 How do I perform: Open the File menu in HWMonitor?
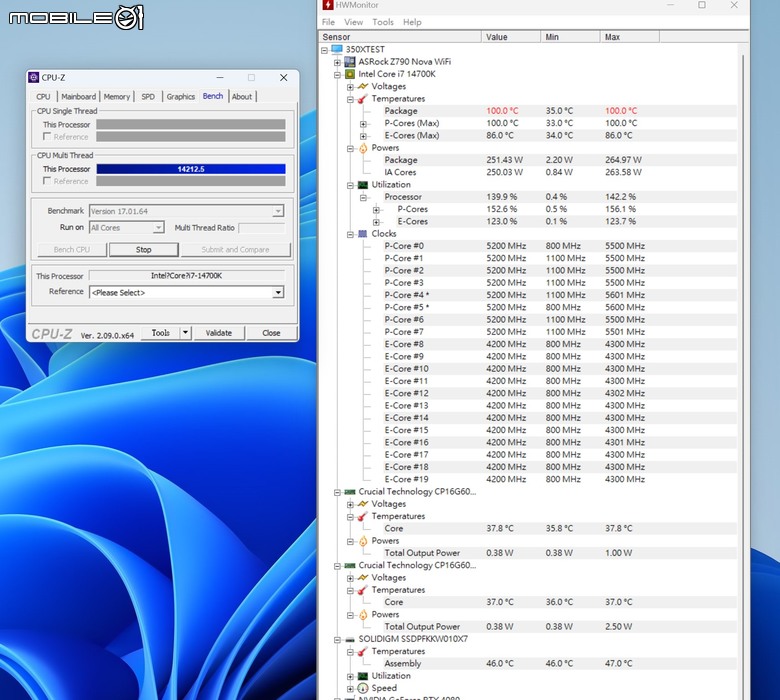coord(328,22)
